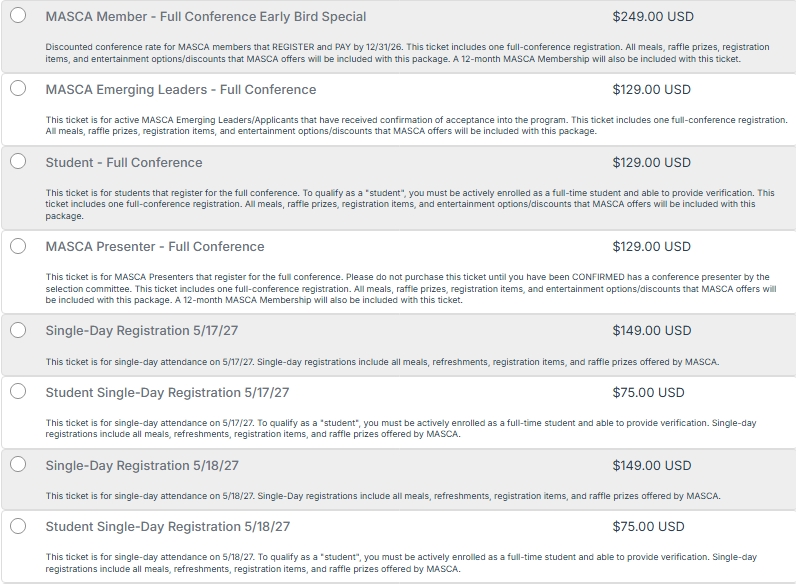Select Student Full Conference radio option
The height and width of the screenshot is (584, 796).
tap(18, 161)
